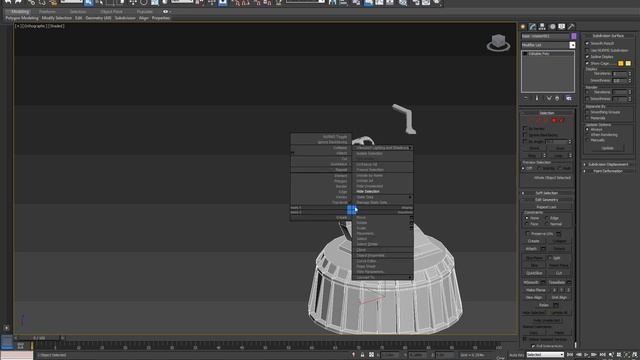The height and width of the screenshot is (360, 640).
Task: Select Polygon sub-object level icon
Action: 554,120
